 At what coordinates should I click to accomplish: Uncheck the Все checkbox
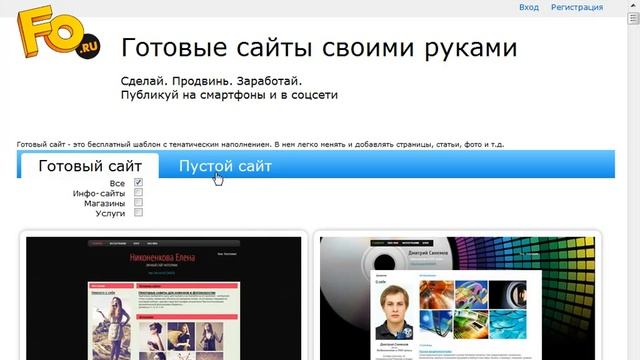(x=138, y=182)
